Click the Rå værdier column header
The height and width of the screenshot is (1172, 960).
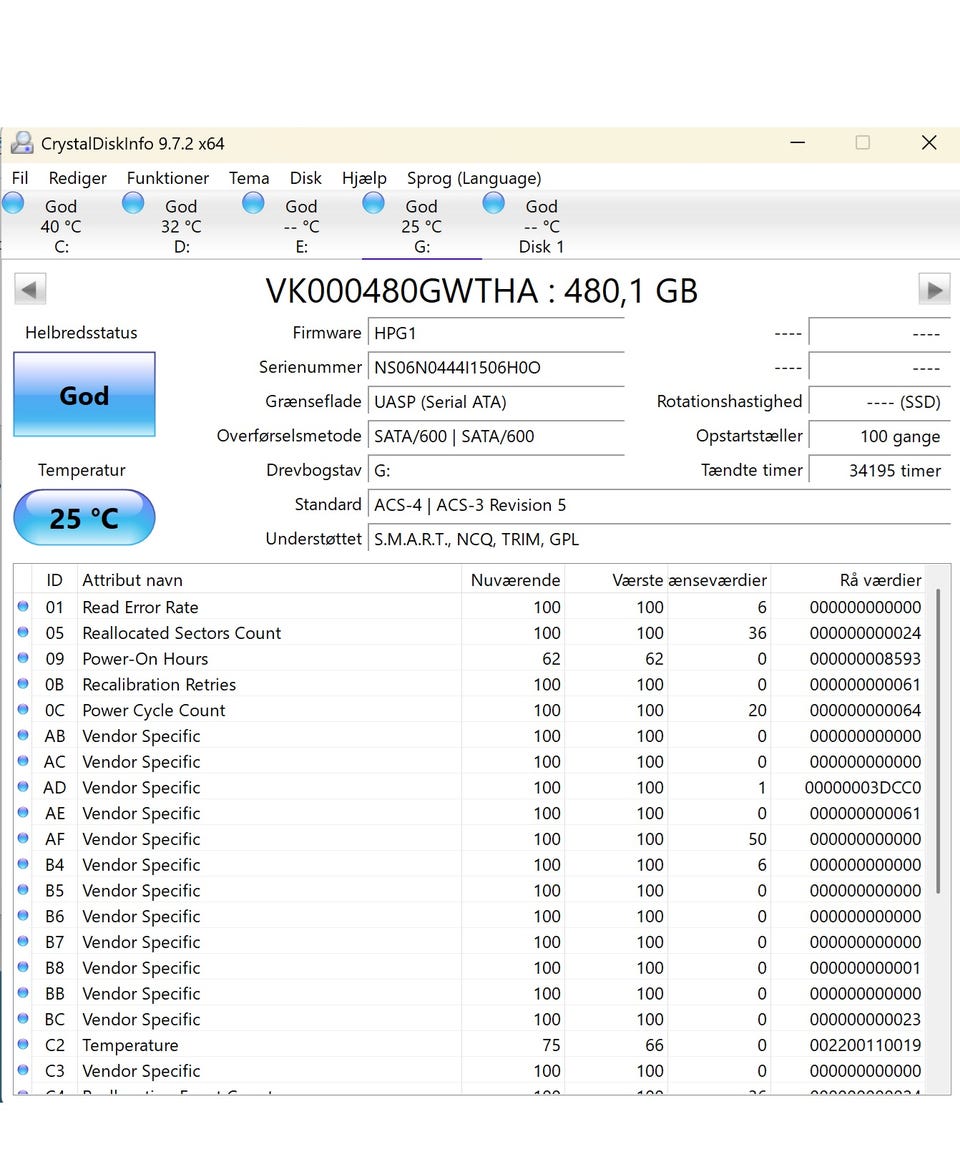(x=879, y=580)
